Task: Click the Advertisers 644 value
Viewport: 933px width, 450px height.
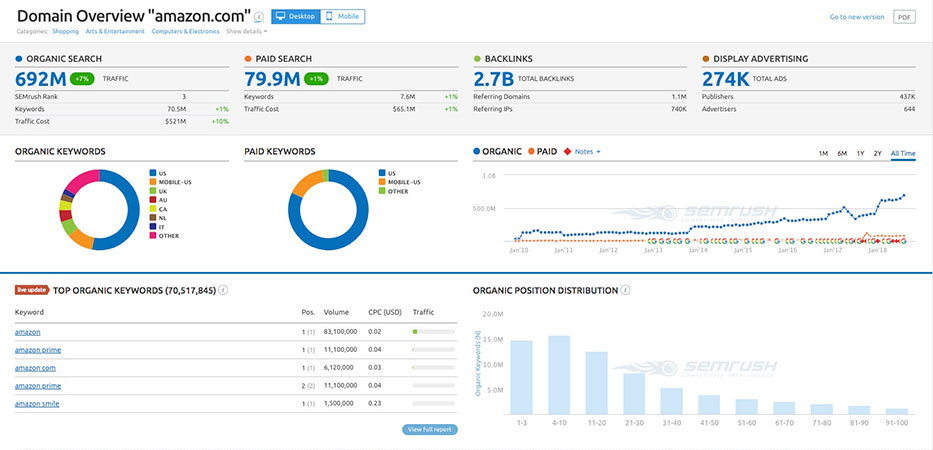Action: pos(909,109)
